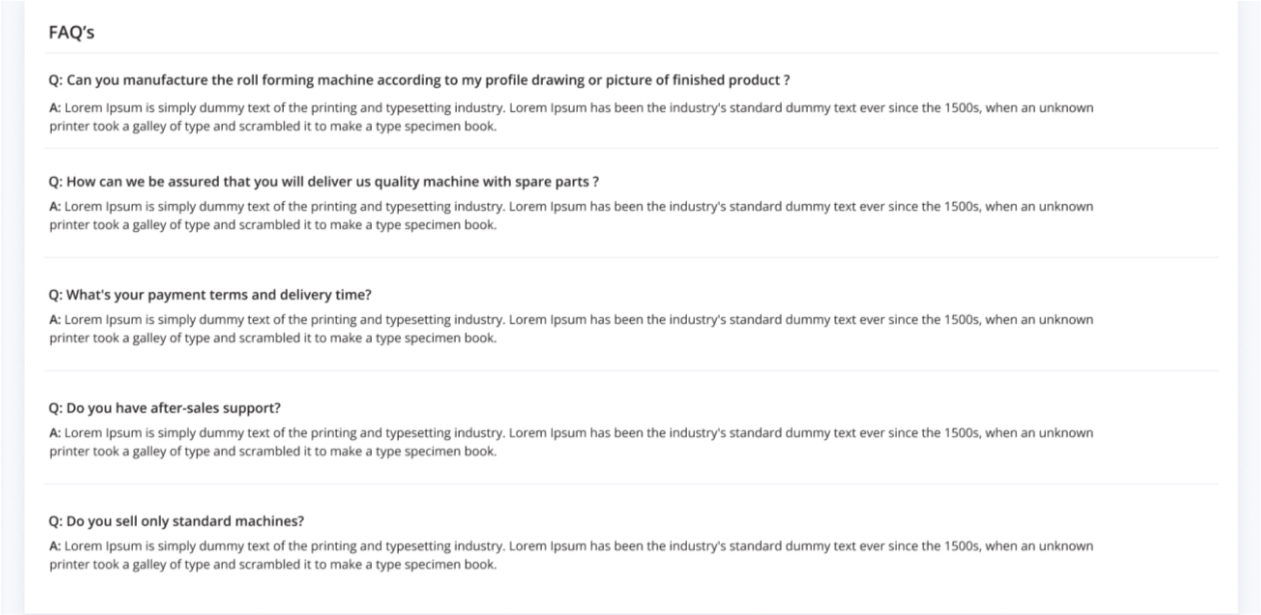
Task: Click the "Q:" prefix of the standard machines question
Action: click(56, 521)
